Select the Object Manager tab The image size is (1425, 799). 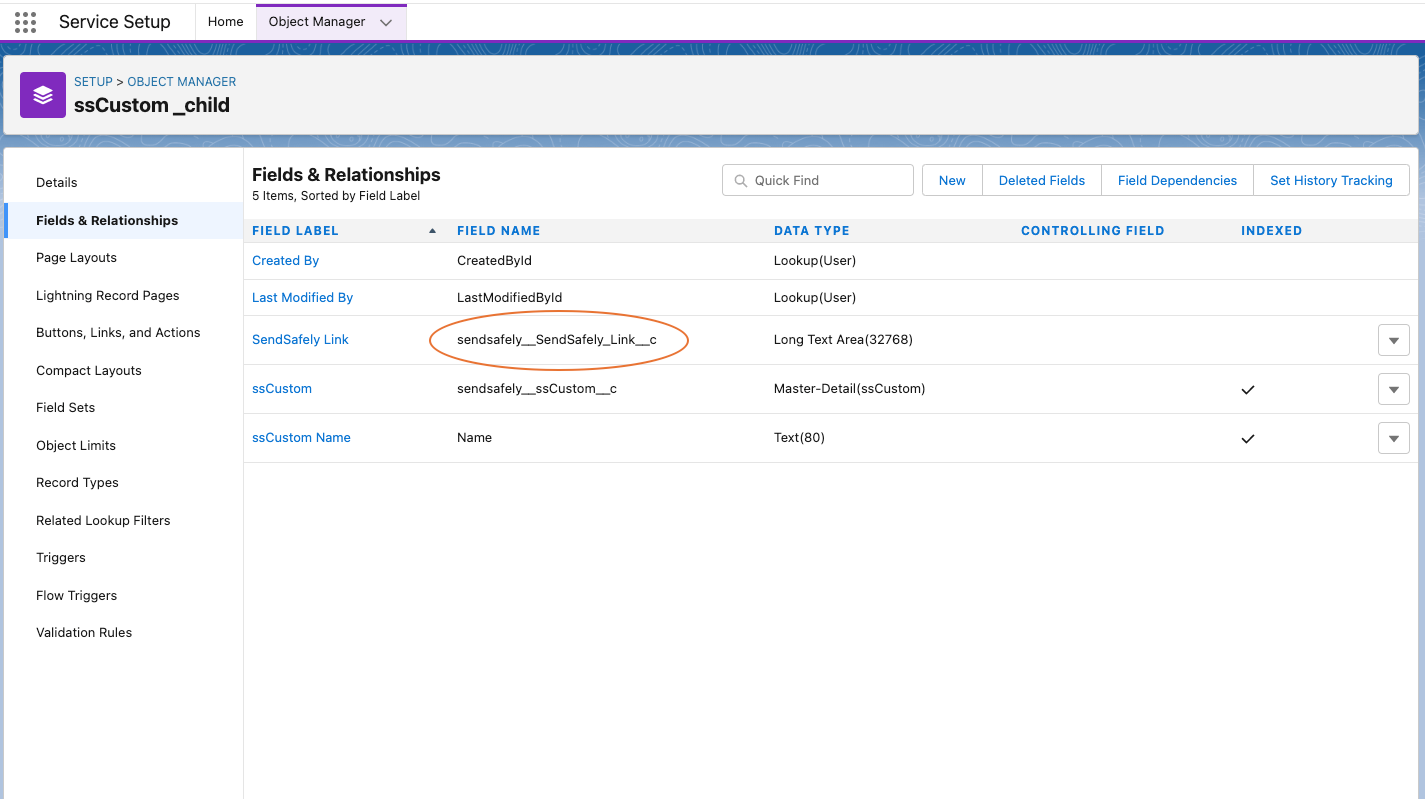(317, 22)
